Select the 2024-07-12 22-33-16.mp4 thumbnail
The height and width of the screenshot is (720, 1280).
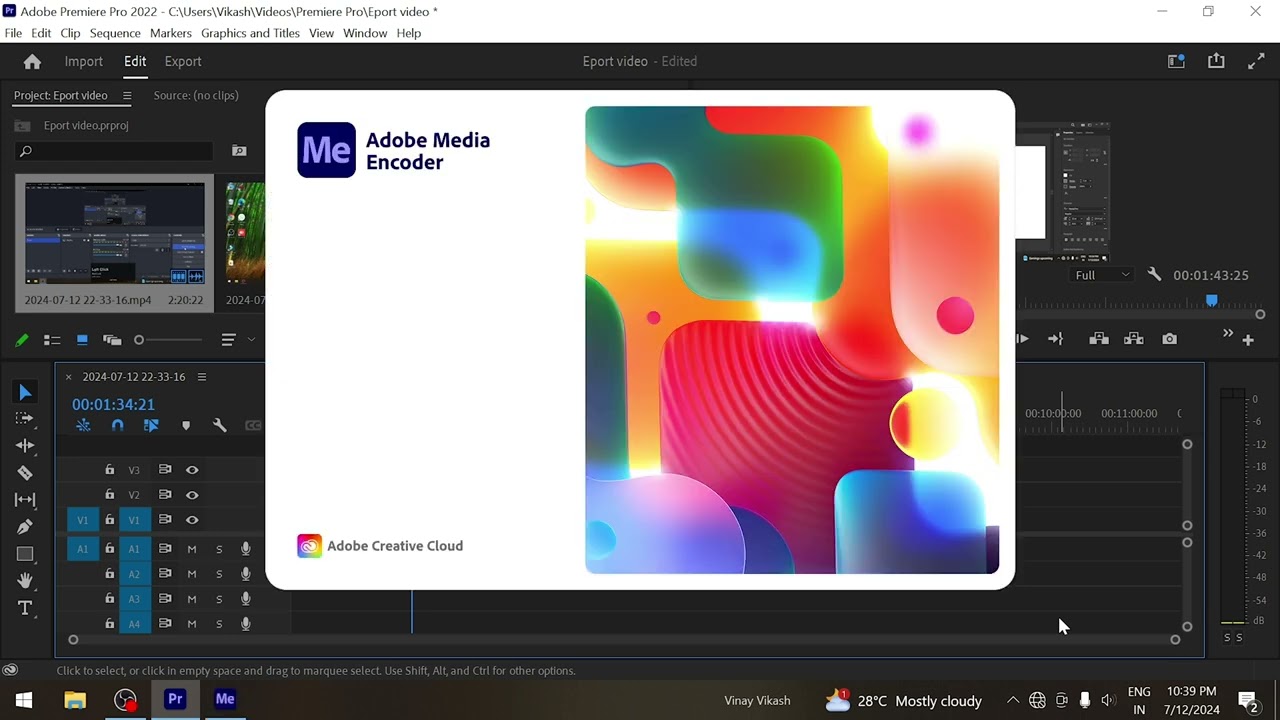point(114,234)
